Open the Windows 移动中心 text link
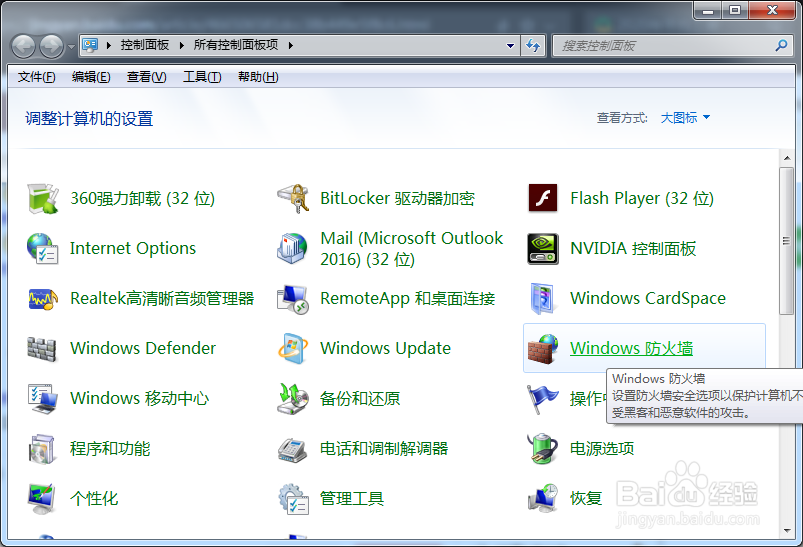Screen dimensions: 803x547 pyautogui.click(x=139, y=398)
